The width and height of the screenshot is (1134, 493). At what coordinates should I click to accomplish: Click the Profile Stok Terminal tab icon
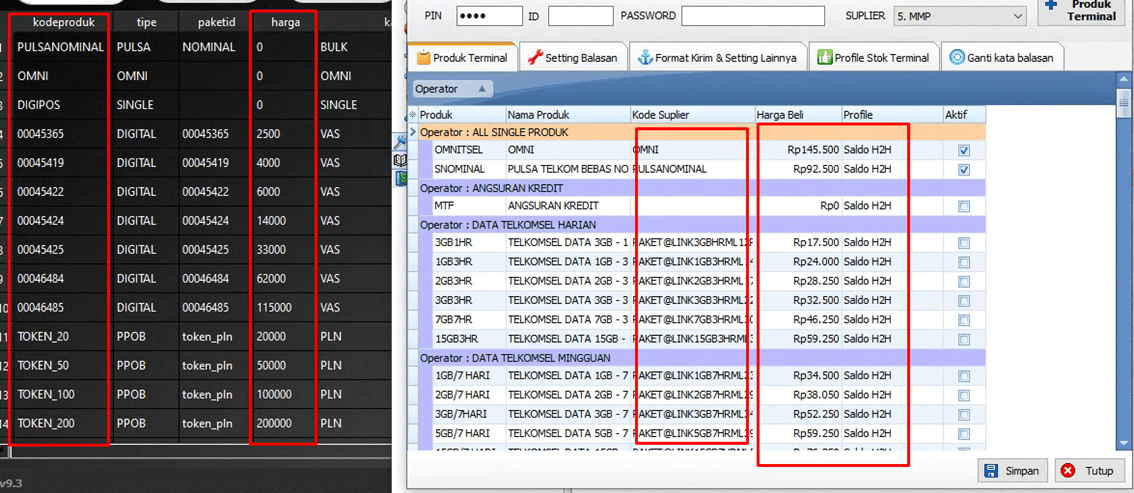pyautogui.click(x=824, y=58)
